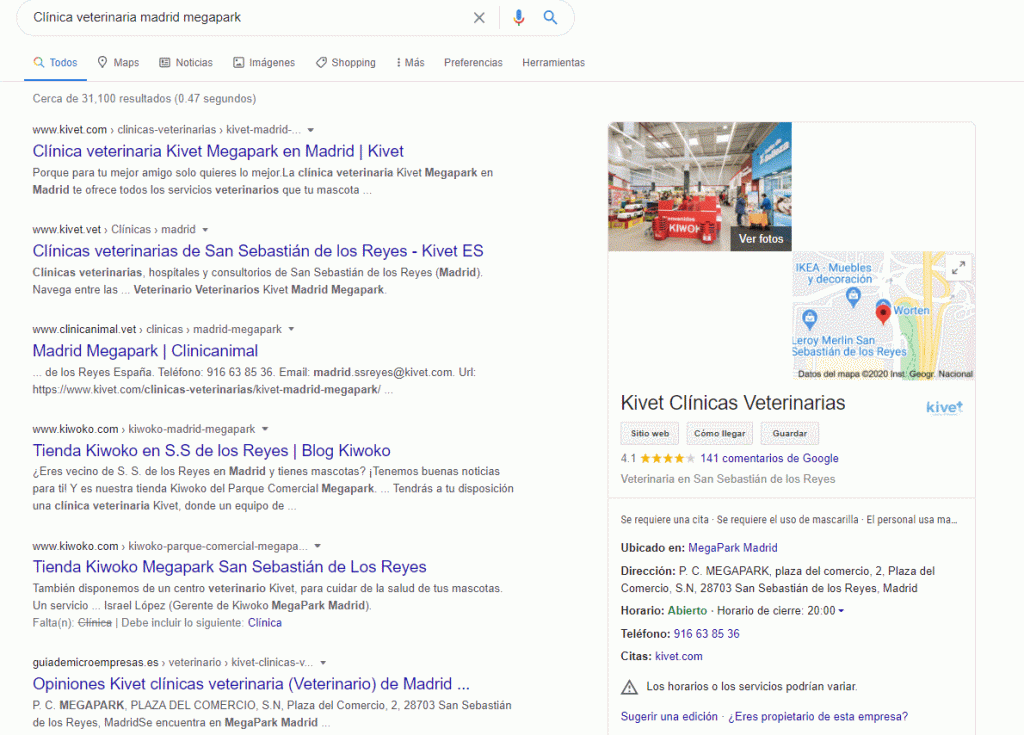Screen dimensions: 1024x735
Task: Click the Leroy Merlin pin on the map
Action: 810,319
